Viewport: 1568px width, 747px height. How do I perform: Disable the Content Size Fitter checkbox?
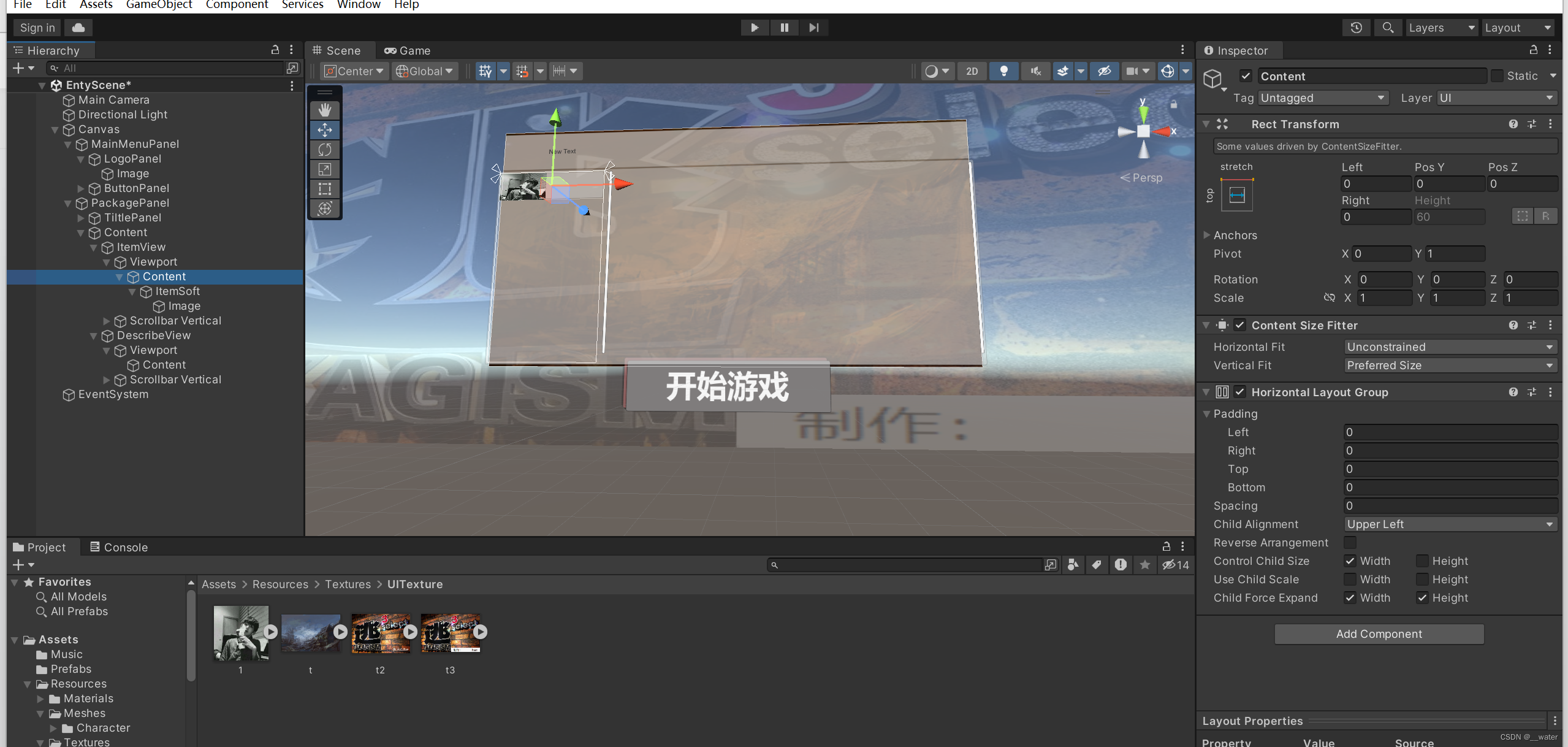(x=1240, y=325)
